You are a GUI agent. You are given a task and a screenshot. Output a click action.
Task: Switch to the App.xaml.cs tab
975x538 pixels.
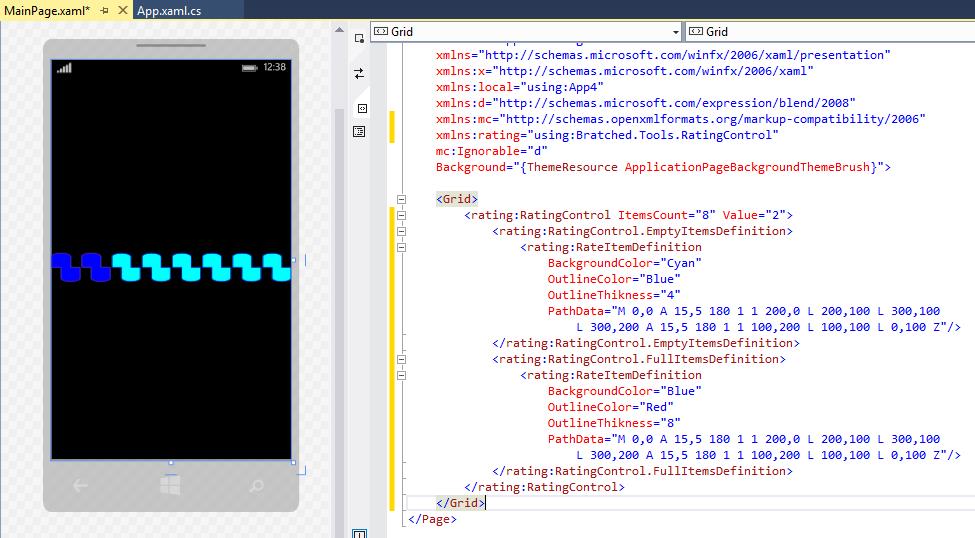point(169,11)
